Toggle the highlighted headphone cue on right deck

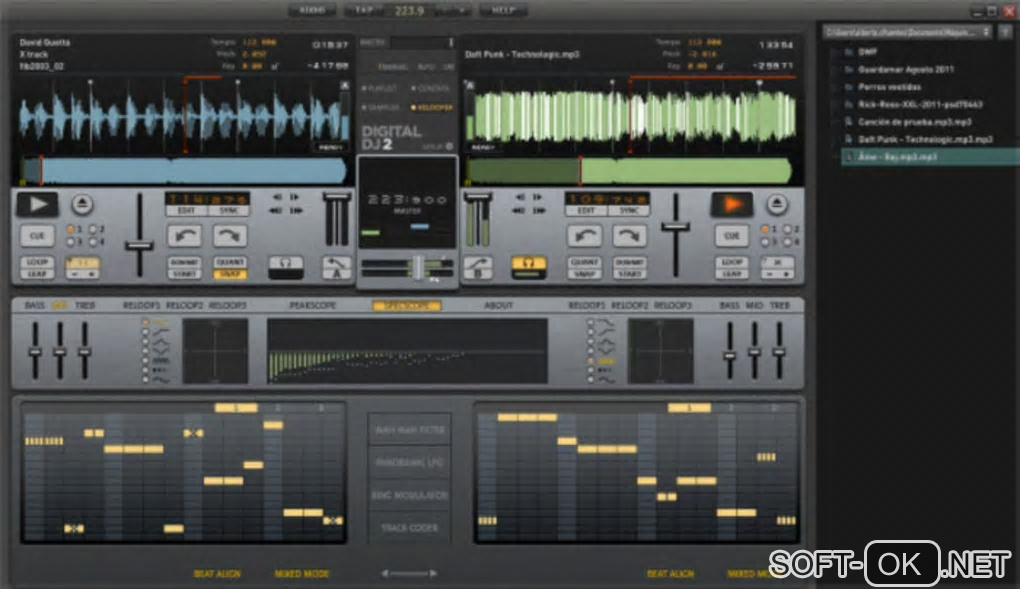pos(528,267)
